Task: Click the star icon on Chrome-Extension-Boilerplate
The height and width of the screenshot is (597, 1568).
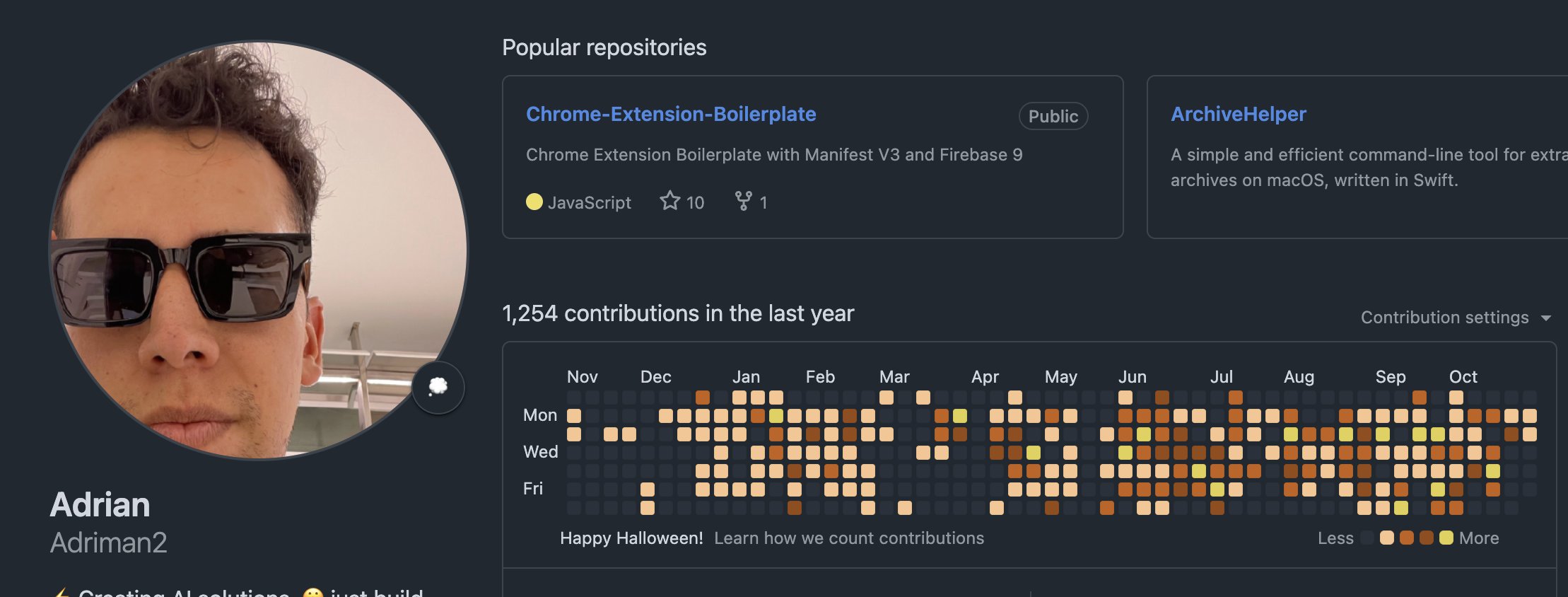Action: coord(669,202)
